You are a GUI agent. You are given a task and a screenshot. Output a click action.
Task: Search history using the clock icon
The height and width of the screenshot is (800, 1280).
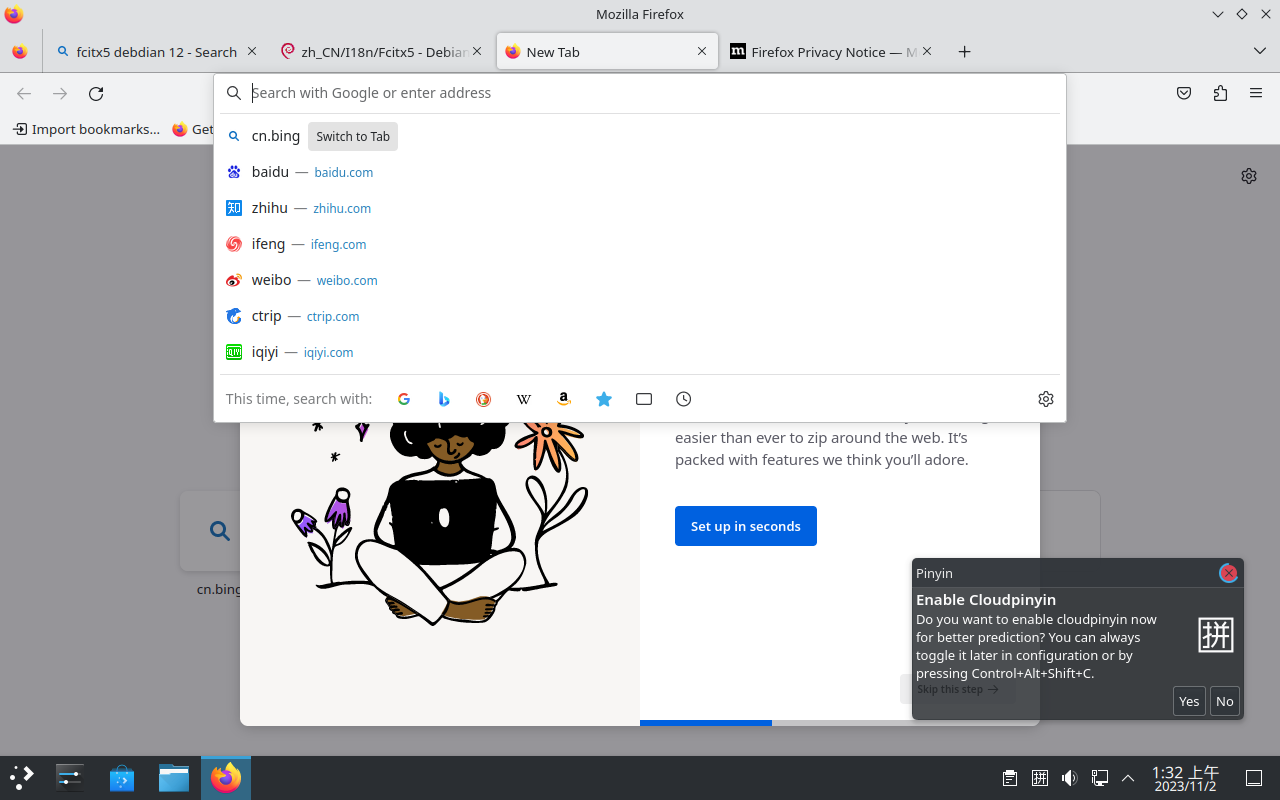[683, 399]
